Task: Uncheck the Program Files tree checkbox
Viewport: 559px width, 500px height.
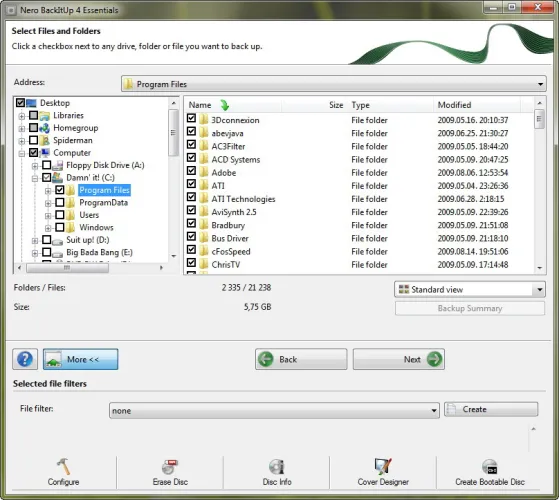Action: point(60,190)
